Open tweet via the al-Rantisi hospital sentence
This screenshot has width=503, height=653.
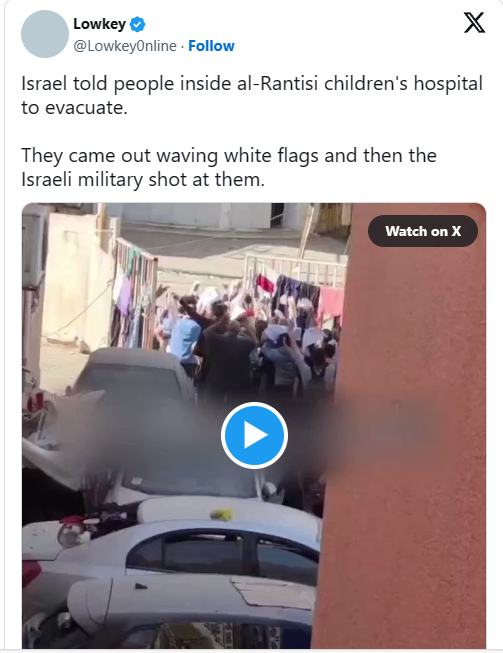[x=252, y=95]
